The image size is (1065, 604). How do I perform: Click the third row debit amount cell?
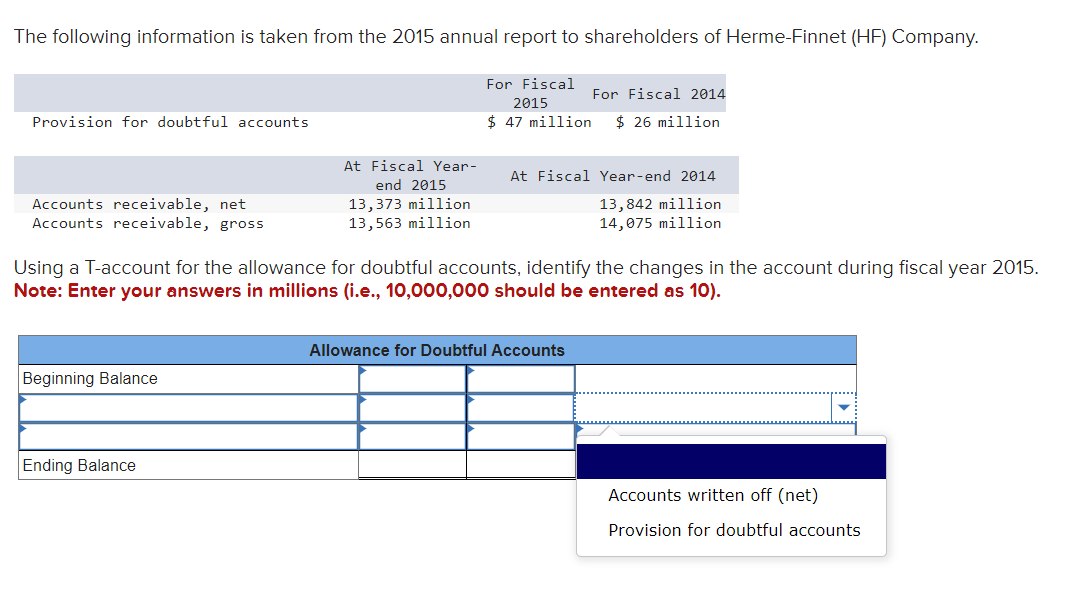[412, 436]
